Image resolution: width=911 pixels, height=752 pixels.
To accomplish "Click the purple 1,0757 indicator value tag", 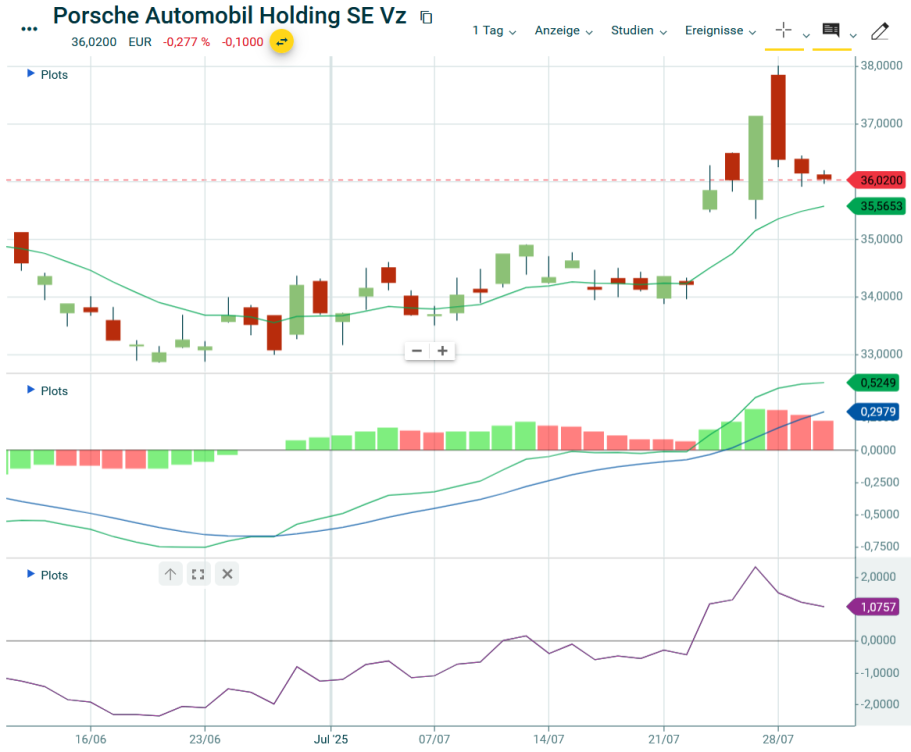I will [x=873, y=607].
